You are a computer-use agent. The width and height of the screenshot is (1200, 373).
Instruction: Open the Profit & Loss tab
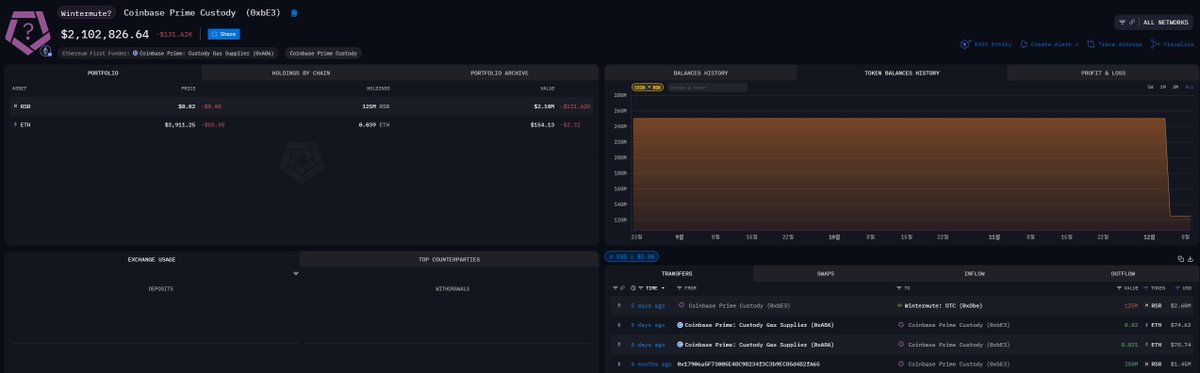click(1102, 73)
